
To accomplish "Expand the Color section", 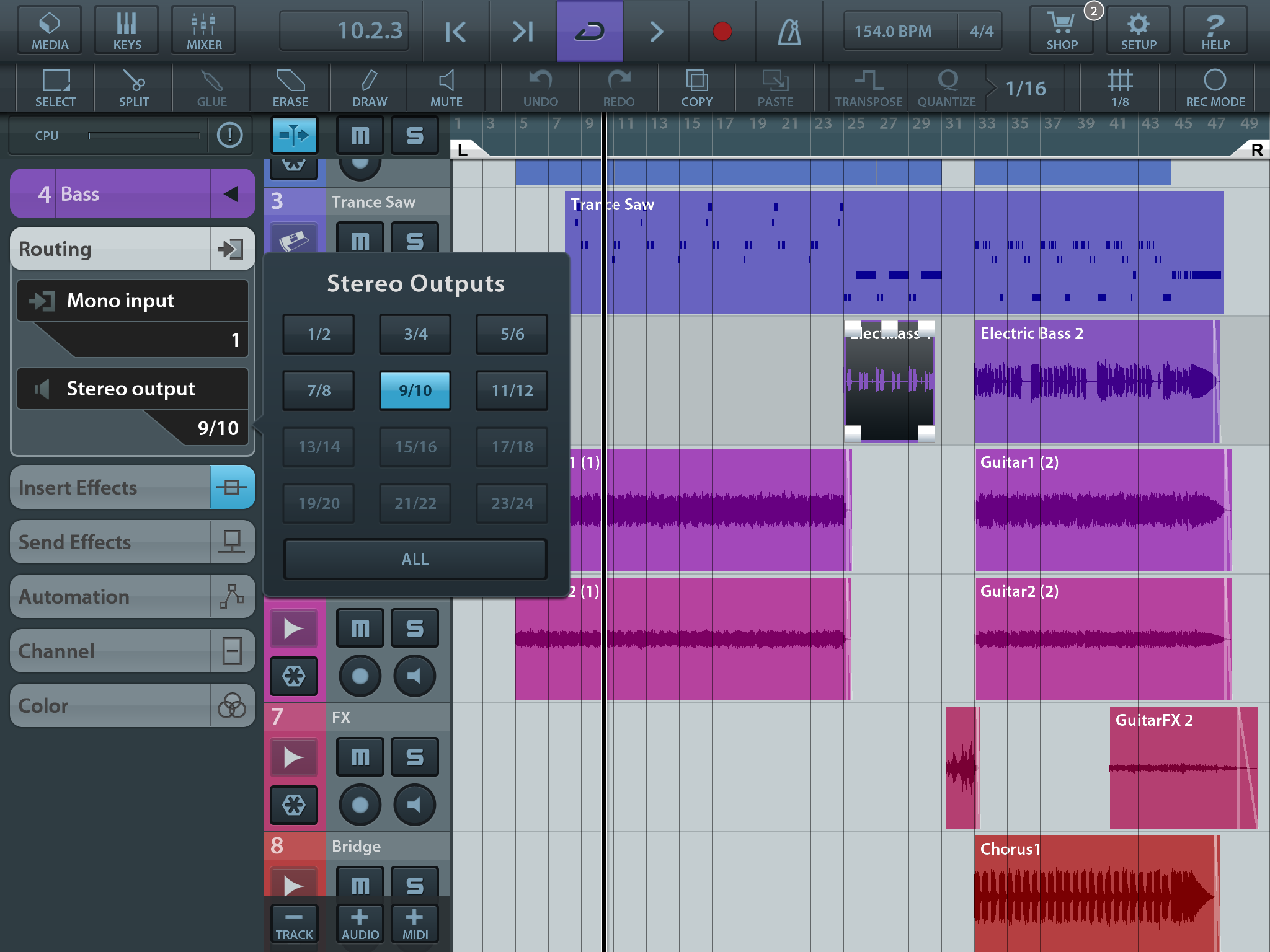I will coord(133,706).
